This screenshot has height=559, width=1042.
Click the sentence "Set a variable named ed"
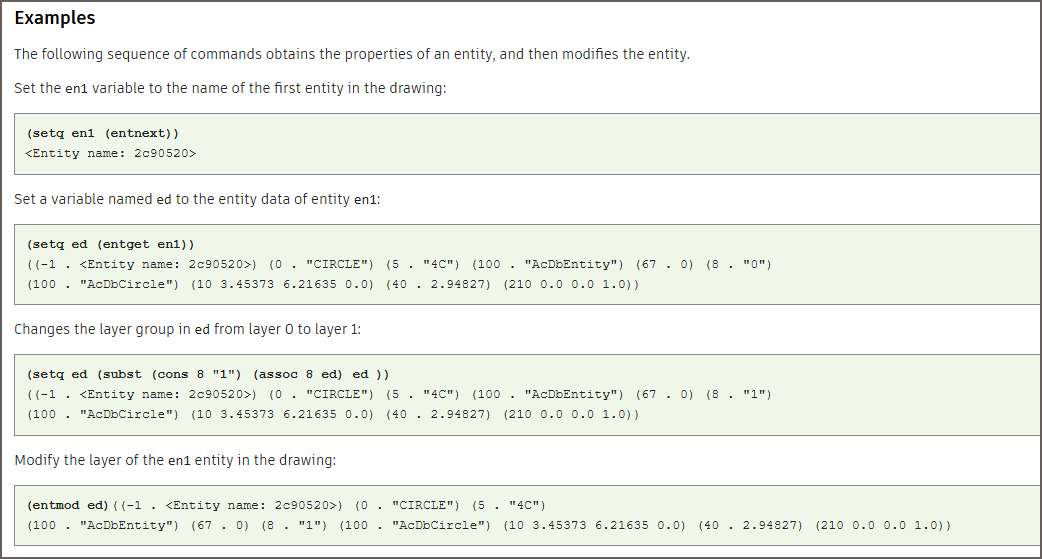(x=197, y=200)
